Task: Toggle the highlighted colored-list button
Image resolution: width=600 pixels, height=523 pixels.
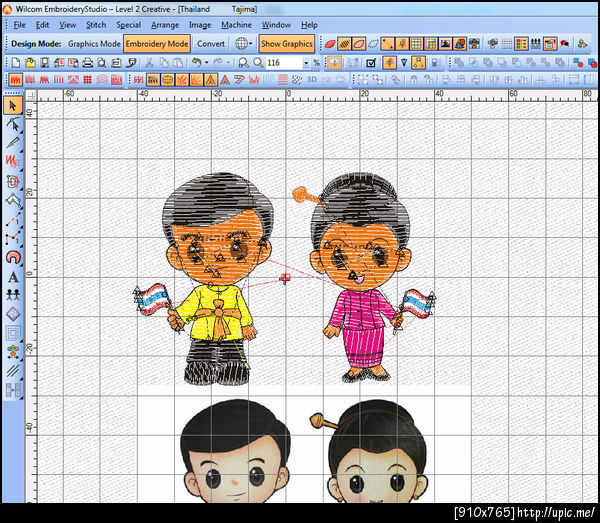Action: click(521, 44)
